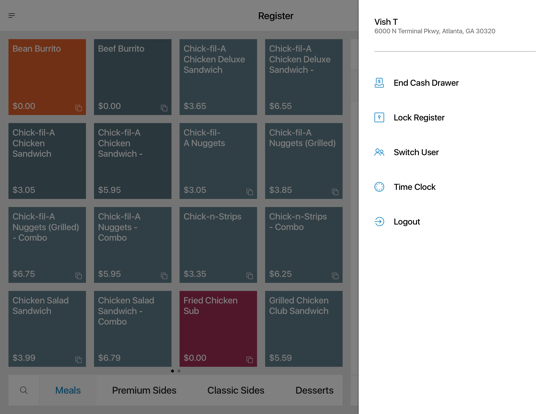The height and width of the screenshot is (414, 552).
Task: Add Bean Burrito to the order
Action: [x=47, y=77]
